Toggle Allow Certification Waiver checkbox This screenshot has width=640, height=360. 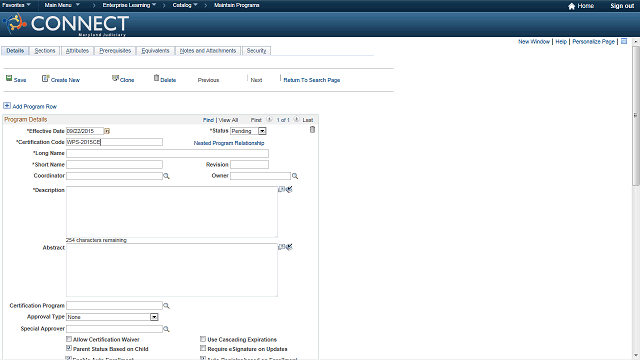[x=69, y=339]
